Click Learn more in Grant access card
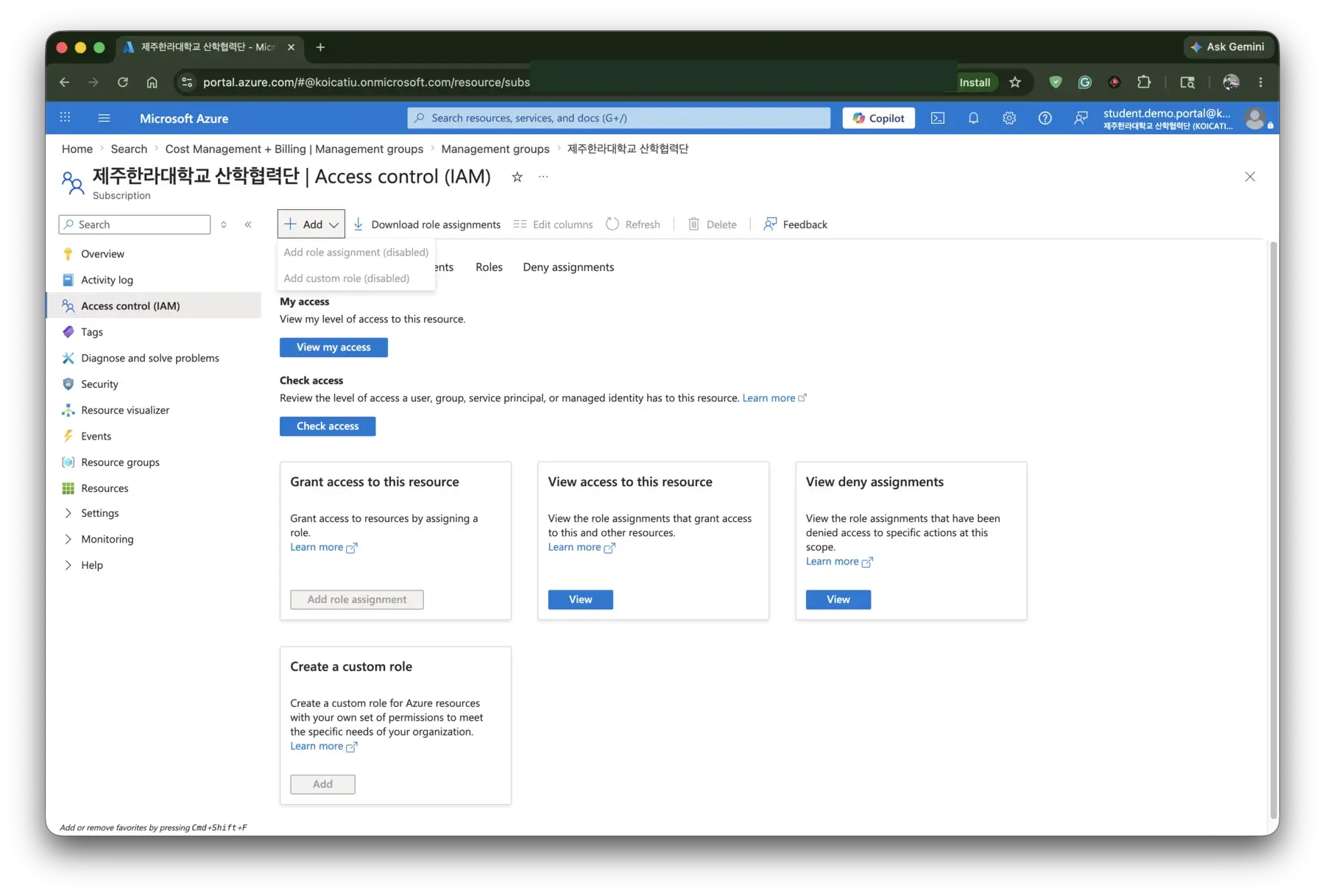The height and width of the screenshot is (896, 1325). click(x=323, y=547)
